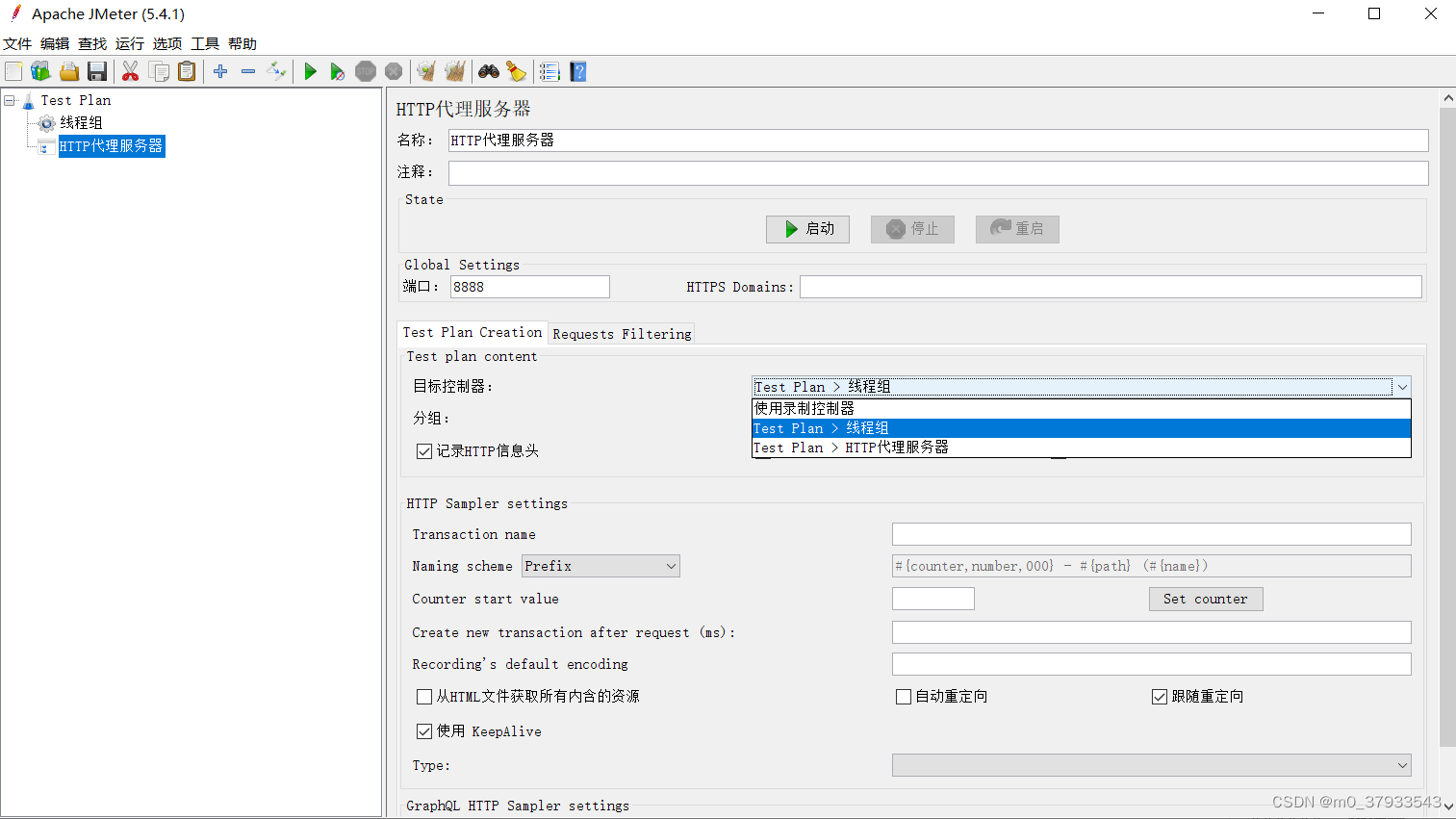Image resolution: width=1456 pixels, height=819 pixels.
Task: Click the minus Collapse All icon
Action: point(248,71)
